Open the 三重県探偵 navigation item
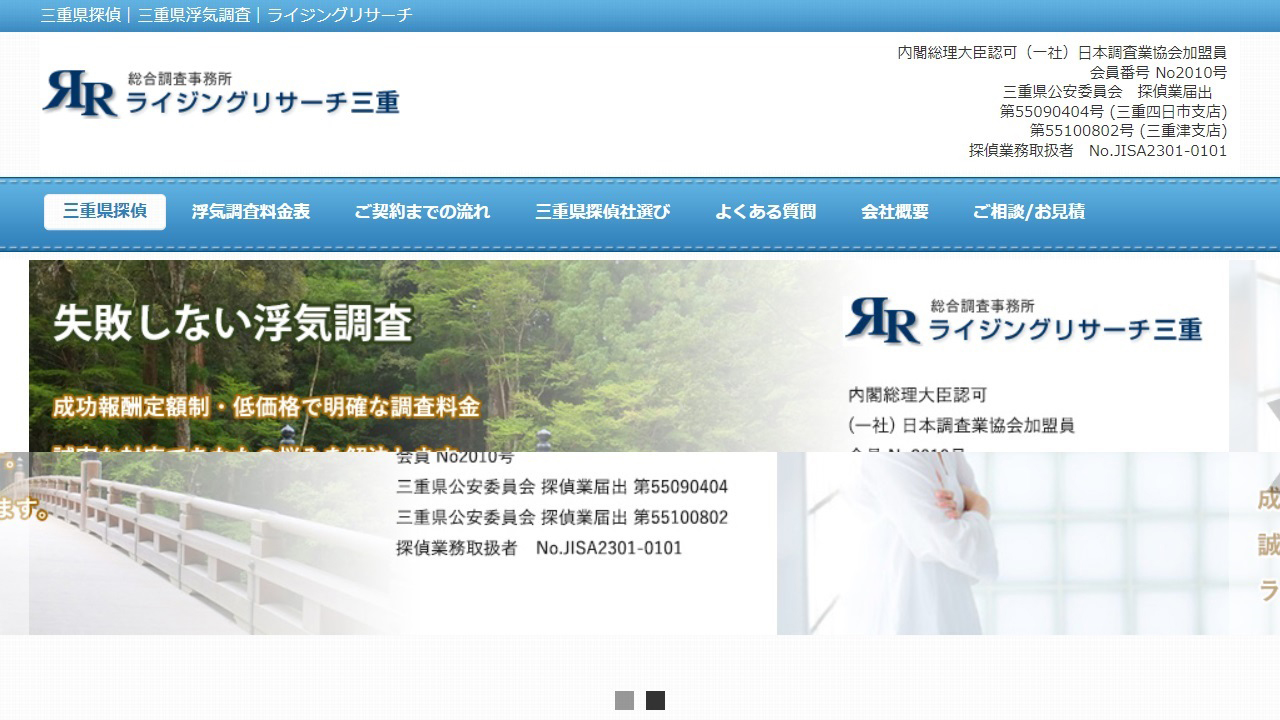The width and height of the screenshot is (1280, 720). (x=105, y=211)
